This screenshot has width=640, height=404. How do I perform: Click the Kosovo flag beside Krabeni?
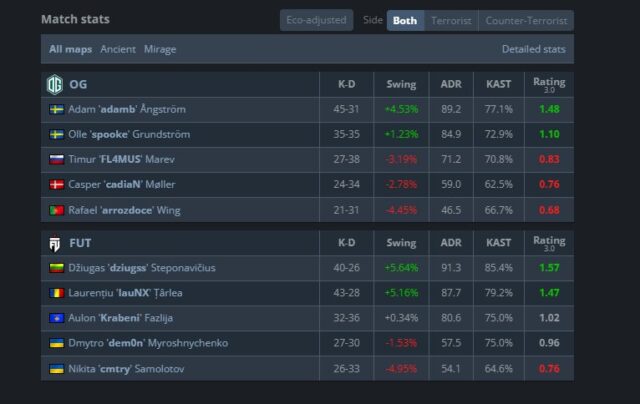pyautogui.click(x=56, y=318)
